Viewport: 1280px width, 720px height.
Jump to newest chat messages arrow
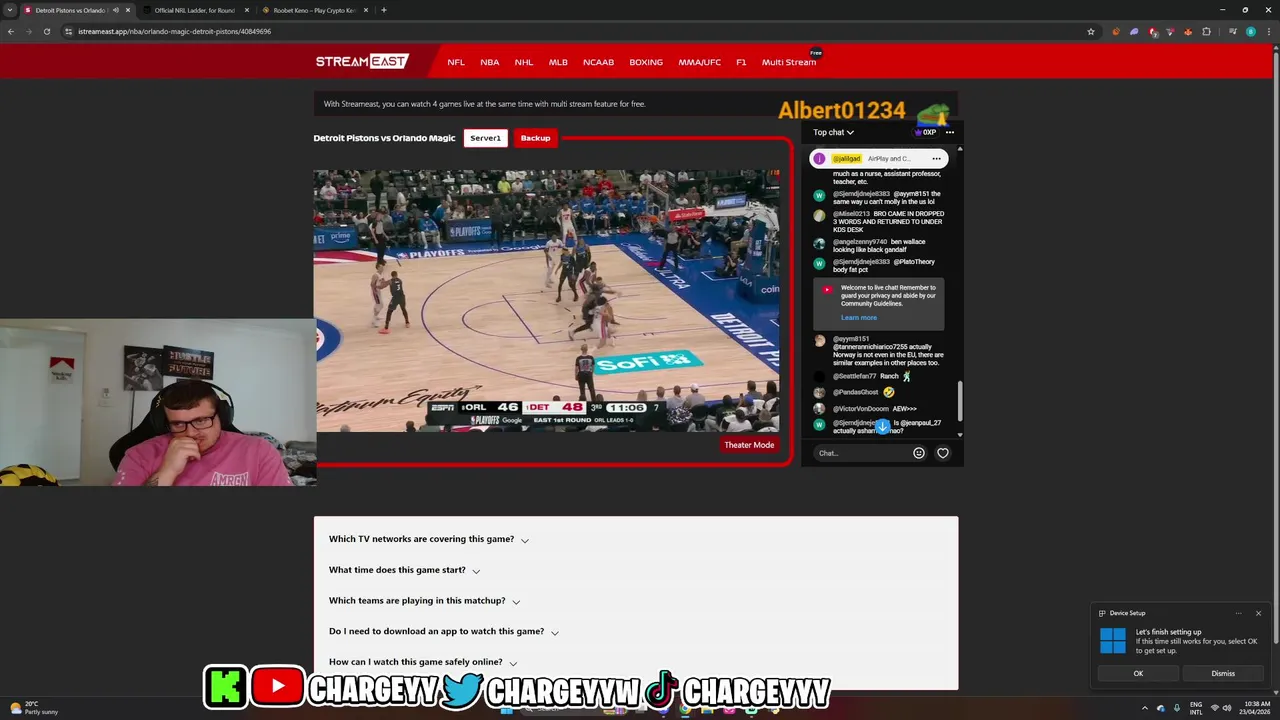[882, 426]
